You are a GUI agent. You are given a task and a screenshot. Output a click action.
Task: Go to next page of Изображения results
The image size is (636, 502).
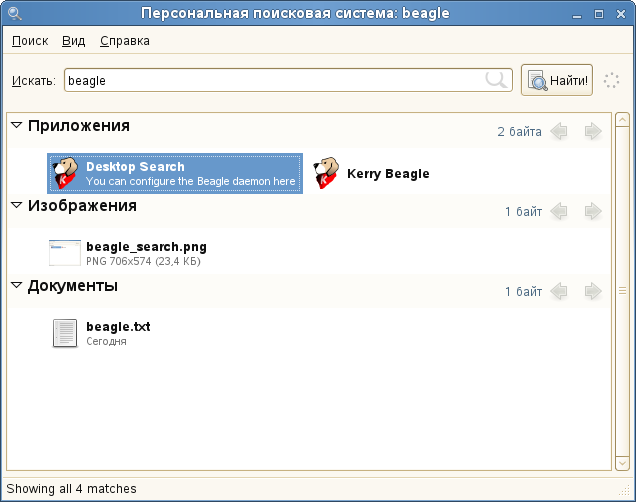tap(593, 211)
